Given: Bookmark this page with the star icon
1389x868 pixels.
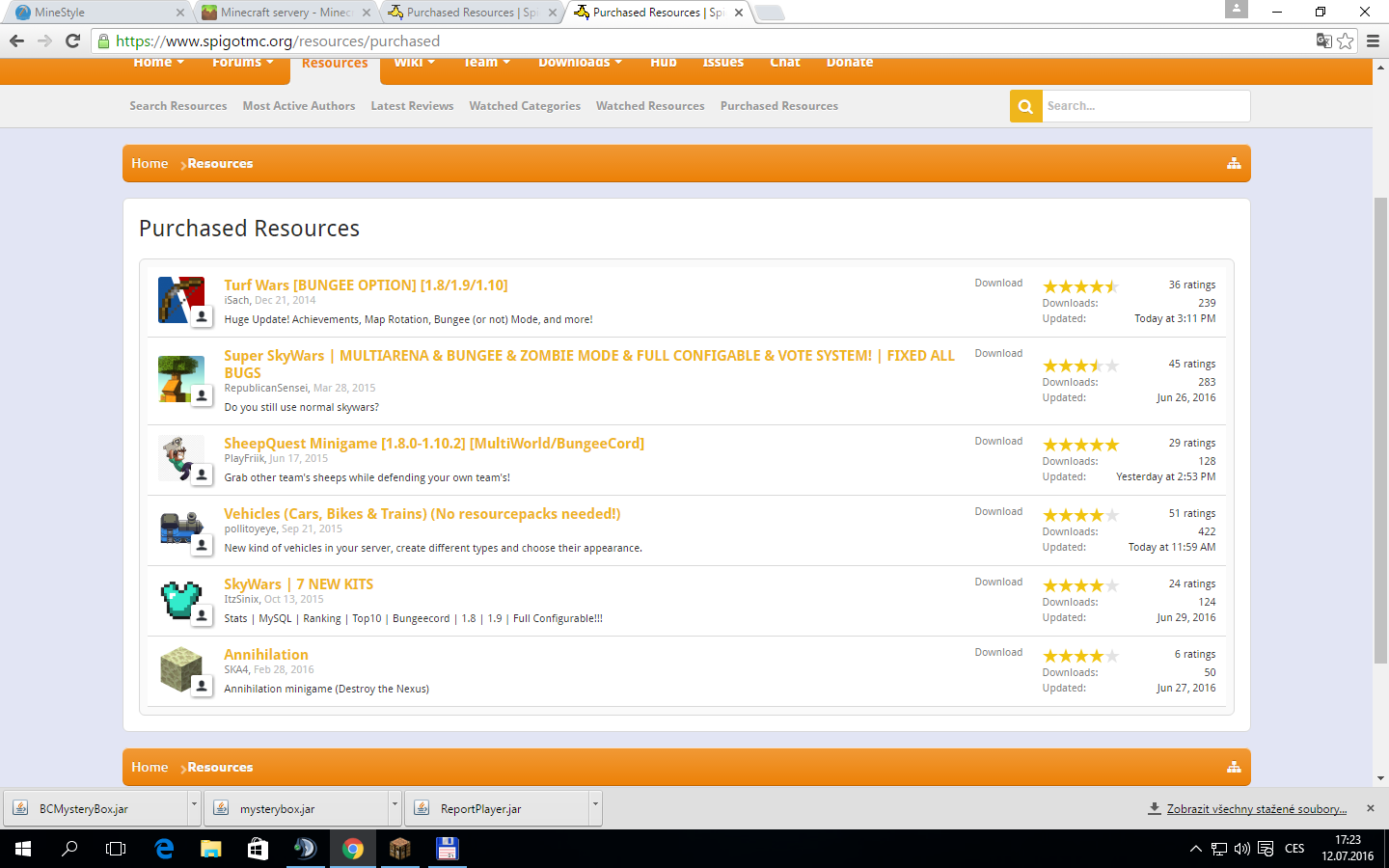Looking at the screenshot, I should [1346, 41].
